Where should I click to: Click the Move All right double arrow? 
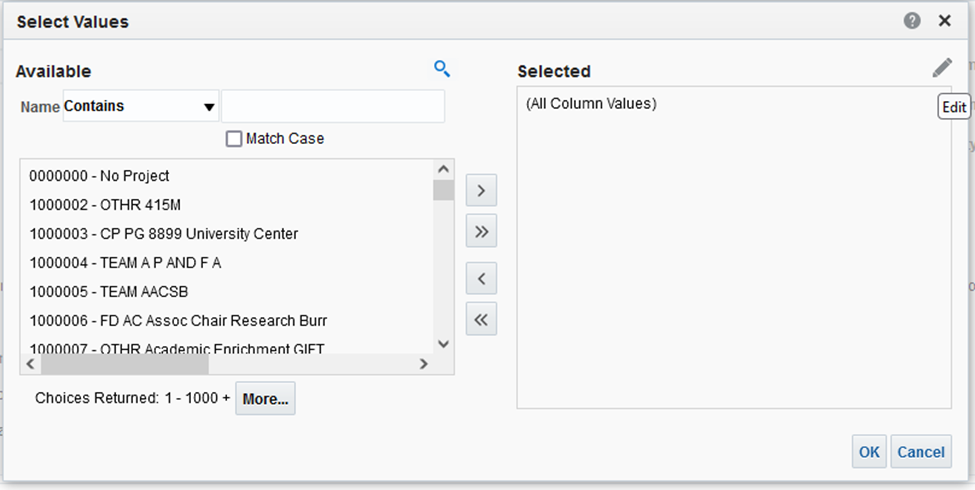tap(481, 232)
